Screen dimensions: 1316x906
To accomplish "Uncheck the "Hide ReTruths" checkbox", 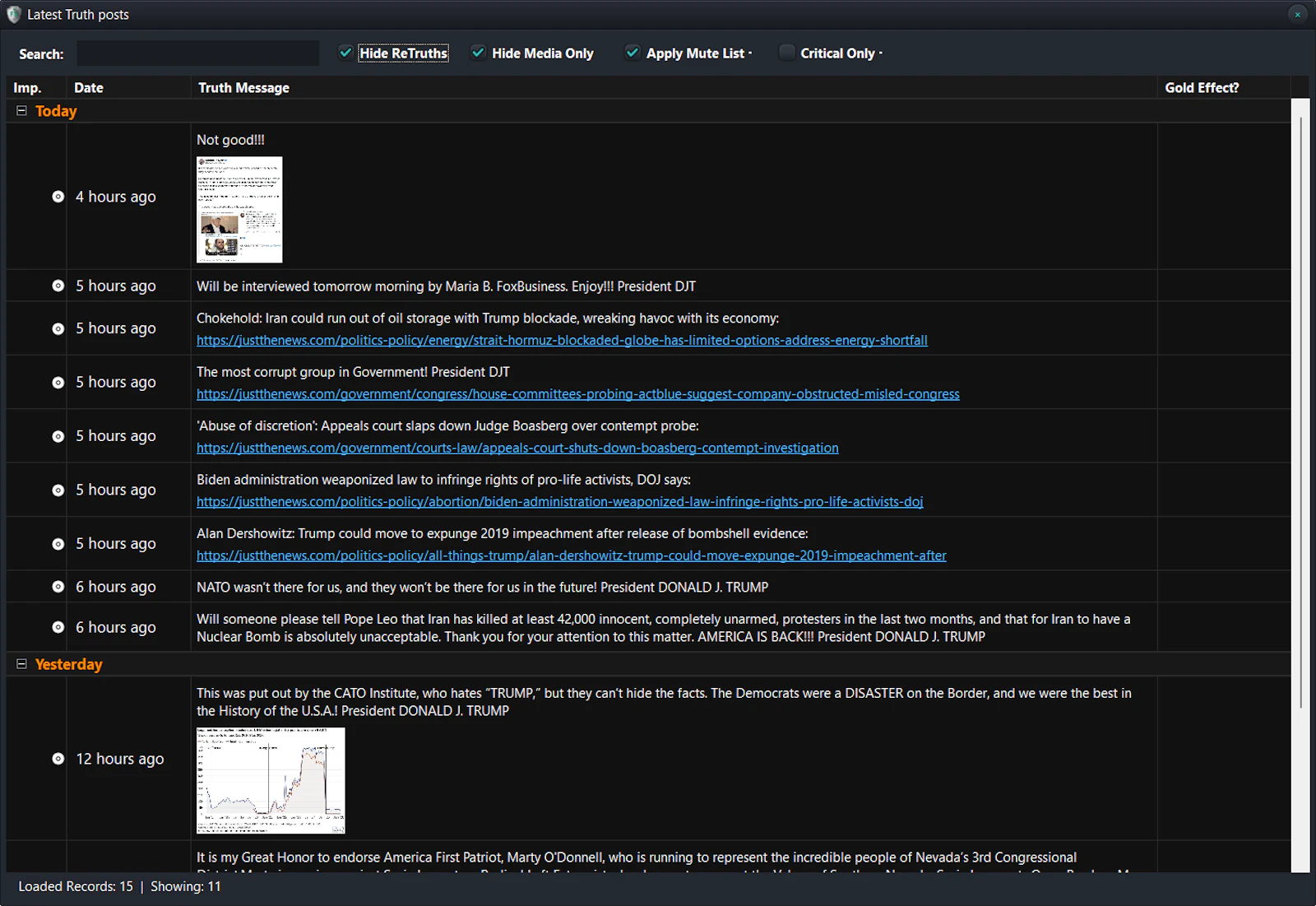I will [x=345, y=52].
